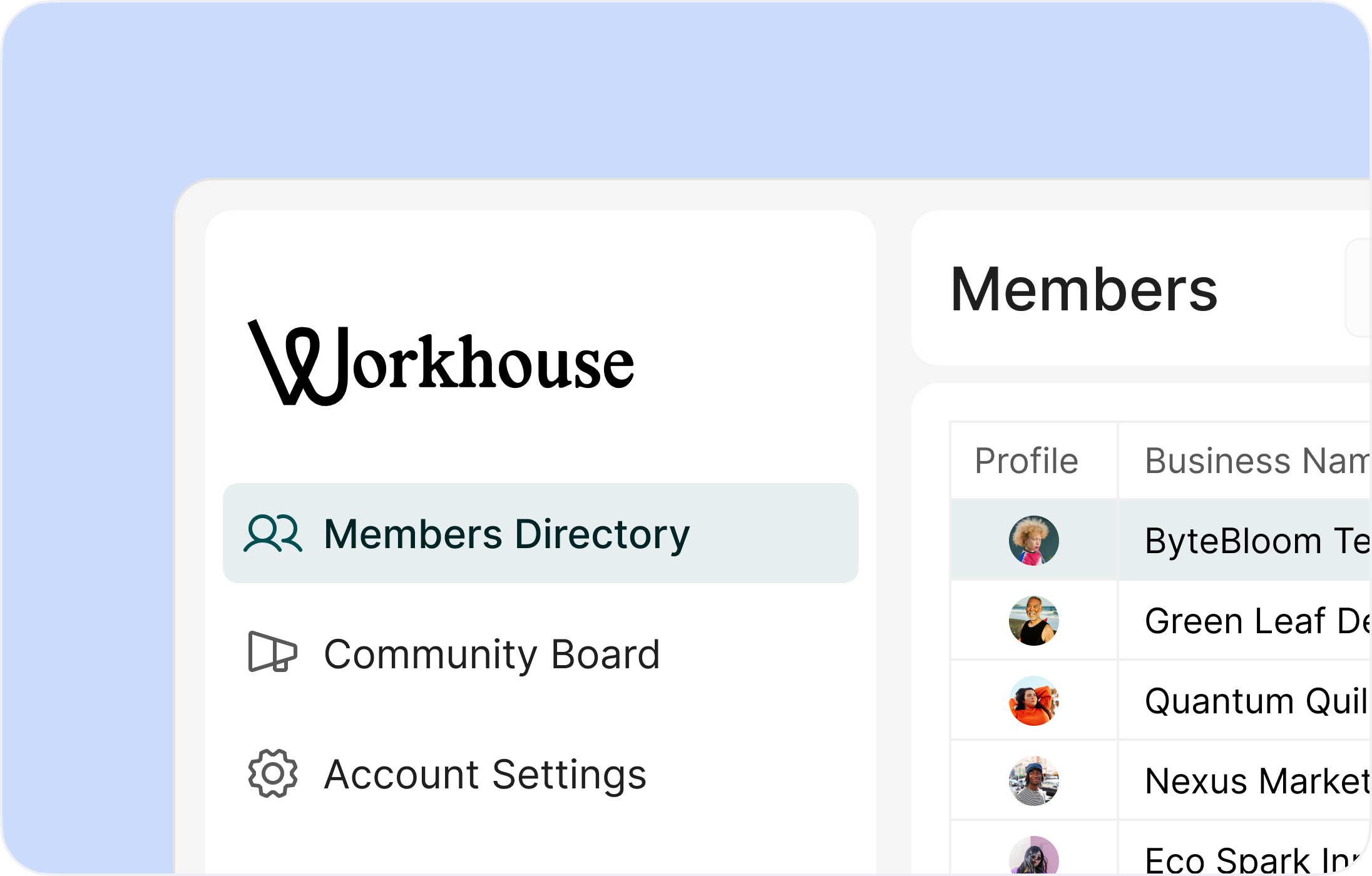Open Quantum Quill member's profile avatar
The height and width of the screenshot is (876, 1372).
click(1034, 701)
